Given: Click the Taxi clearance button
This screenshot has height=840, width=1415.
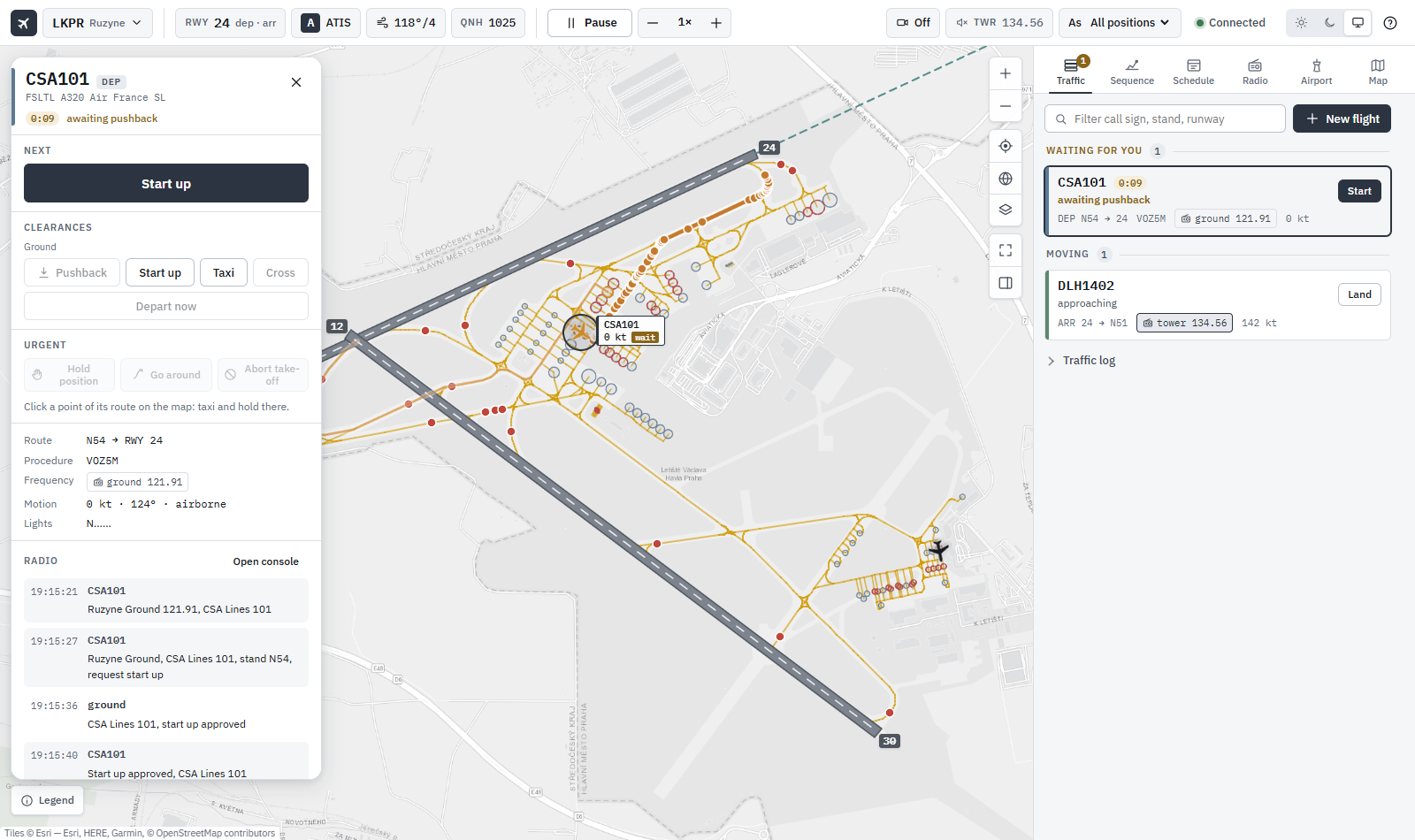Looking at the screenshot, I should click(224, 272).
